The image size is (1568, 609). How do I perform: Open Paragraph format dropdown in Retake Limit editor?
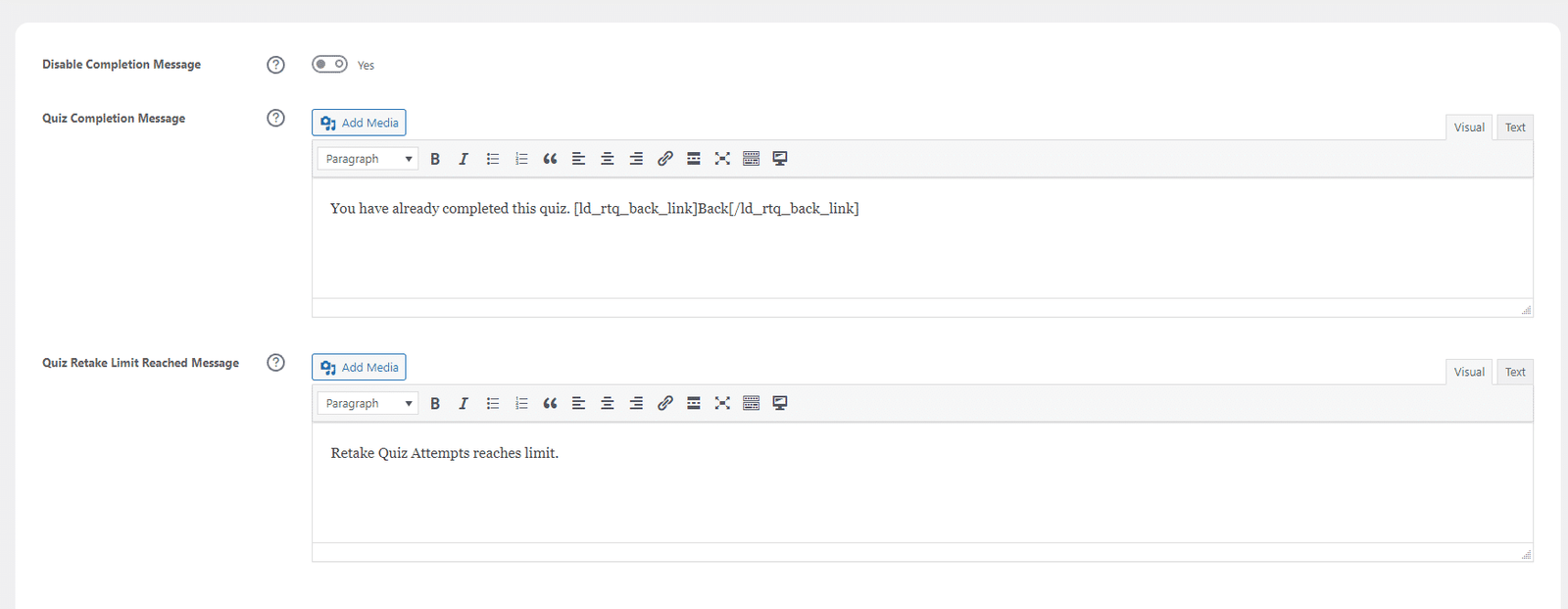pos(367,403)
